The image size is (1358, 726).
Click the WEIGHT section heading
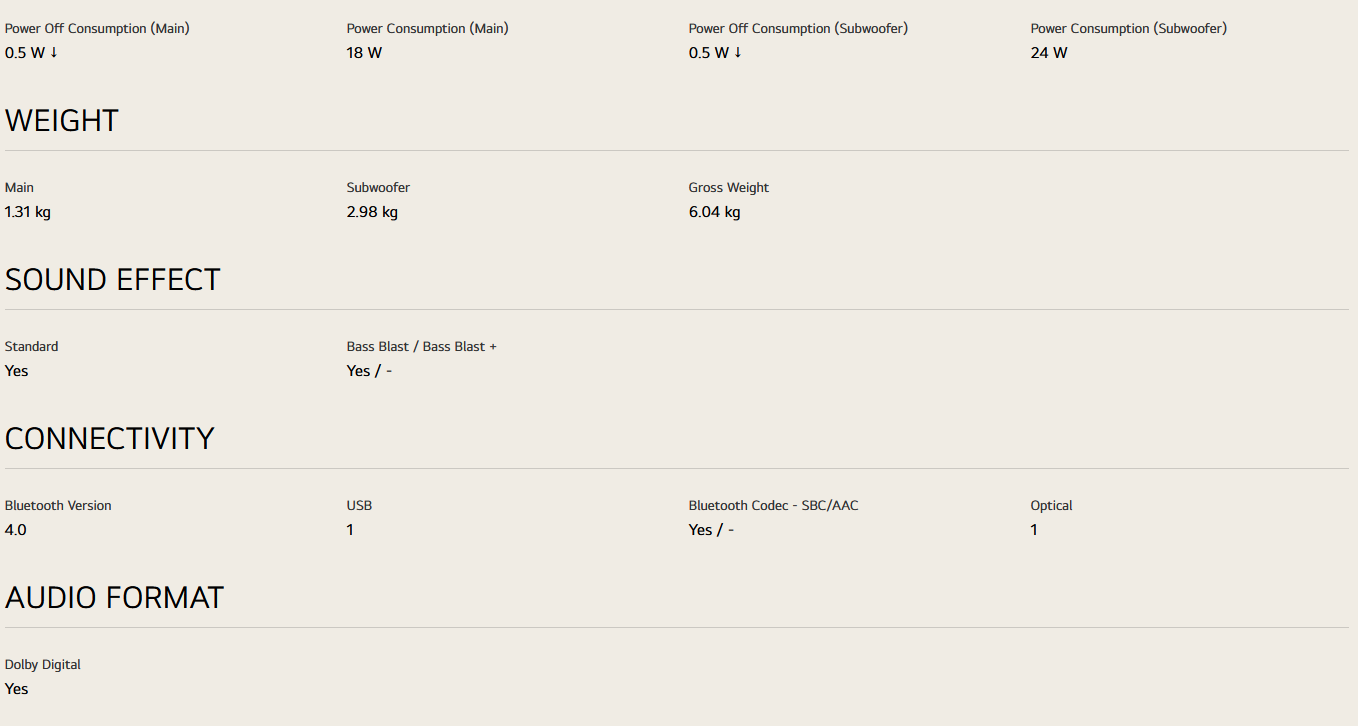pos(62,121)
